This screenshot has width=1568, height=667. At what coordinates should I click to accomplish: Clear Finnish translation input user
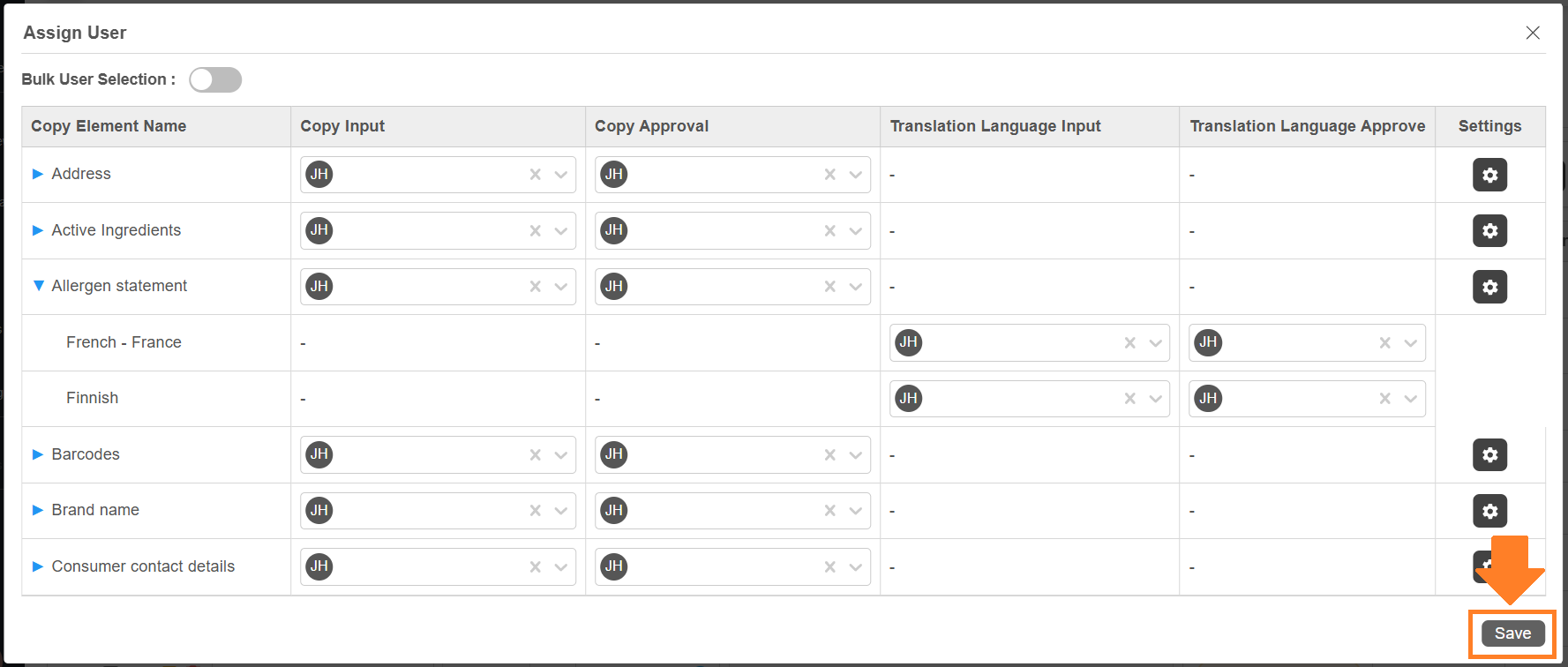(x=1129, y=399)
